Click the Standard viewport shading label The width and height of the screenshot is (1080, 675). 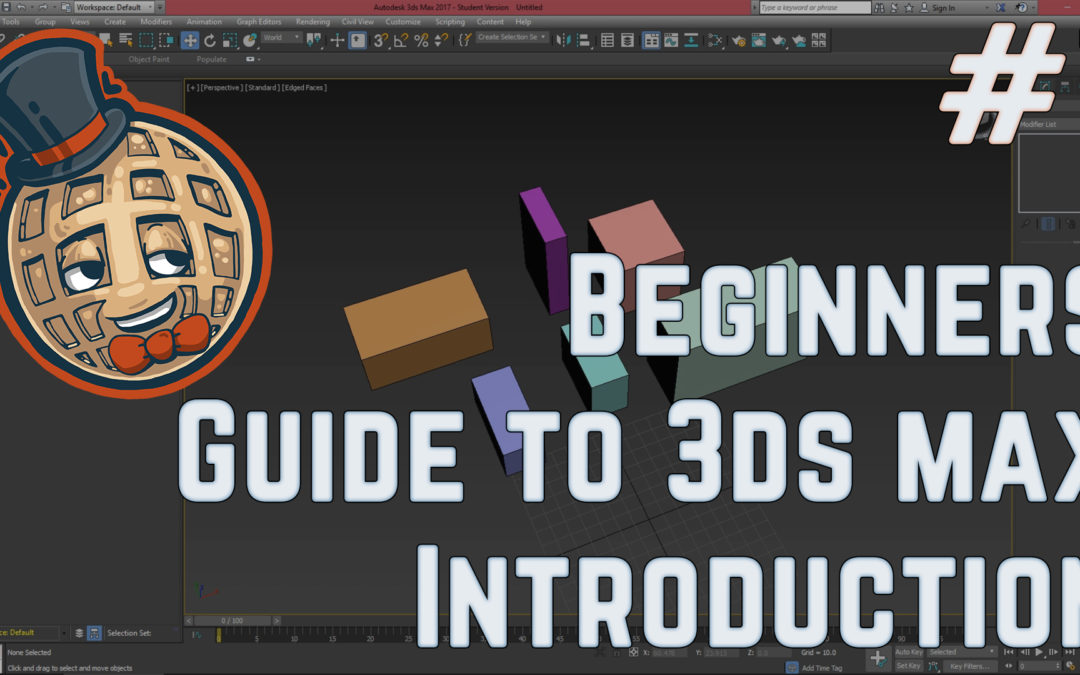tap(262, 87)
